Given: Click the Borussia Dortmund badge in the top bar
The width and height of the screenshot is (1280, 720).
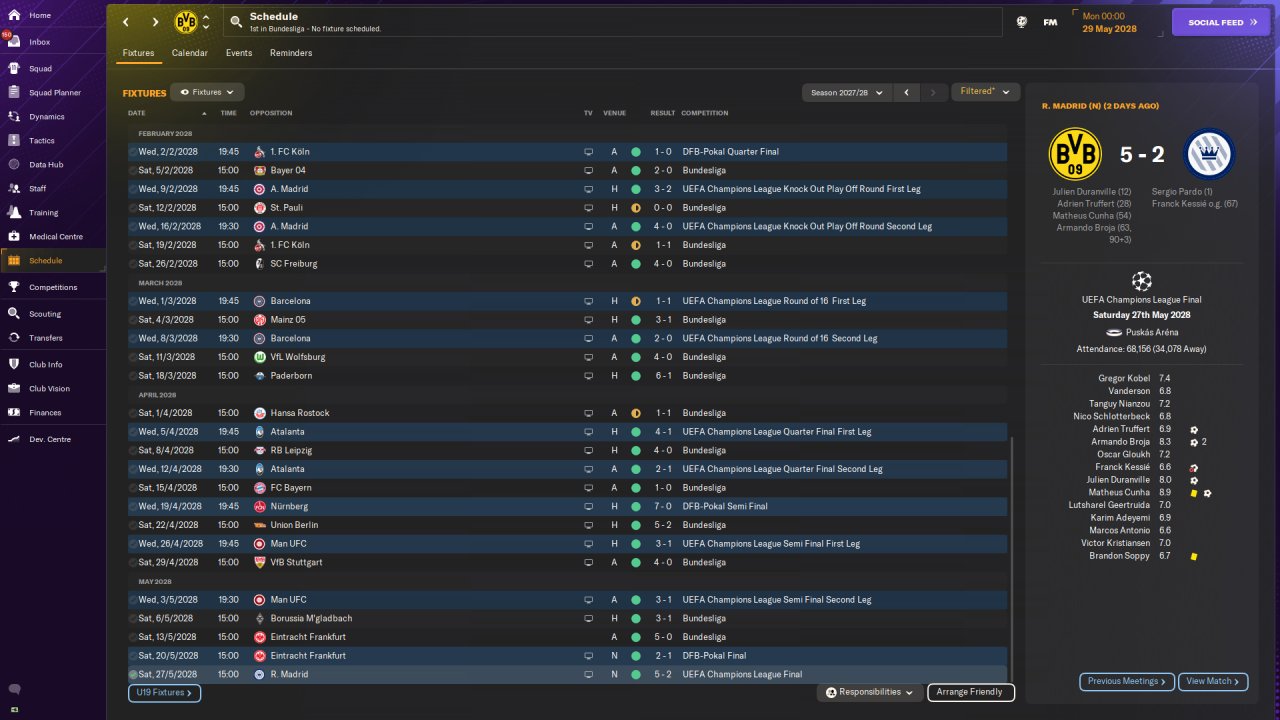Looking at the screenshot, I should 186,22.
